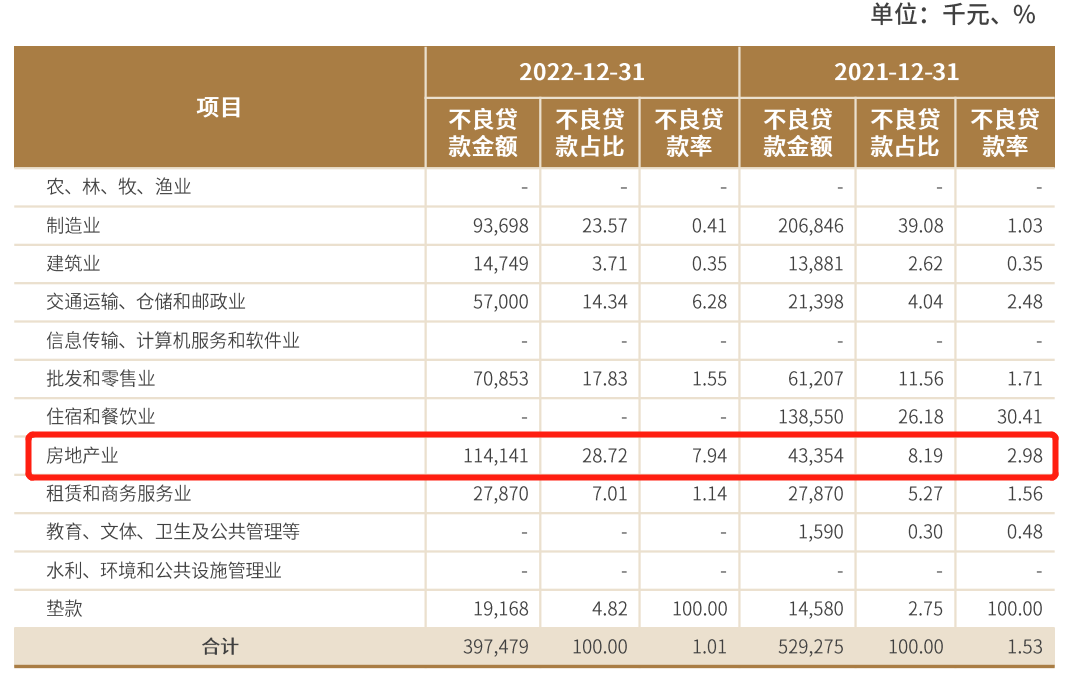Click the total 529,275
Image resolution: width=1079 pixels, height=680 pixels.
[811, 647]
